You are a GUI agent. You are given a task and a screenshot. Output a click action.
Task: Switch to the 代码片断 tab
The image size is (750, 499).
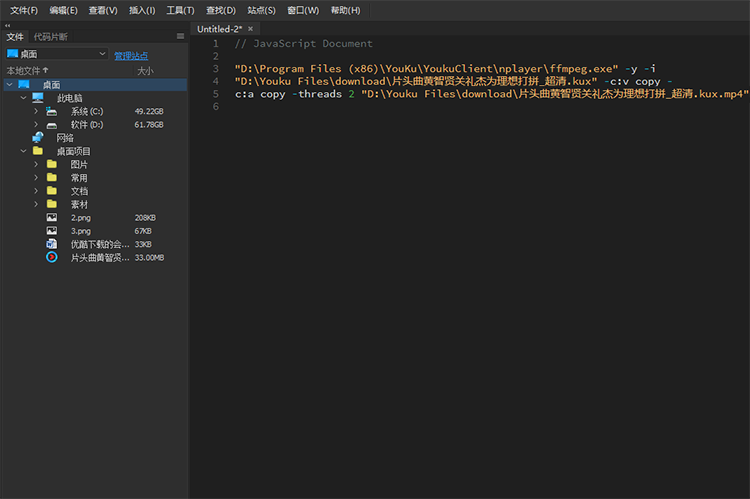pos(51,37)
